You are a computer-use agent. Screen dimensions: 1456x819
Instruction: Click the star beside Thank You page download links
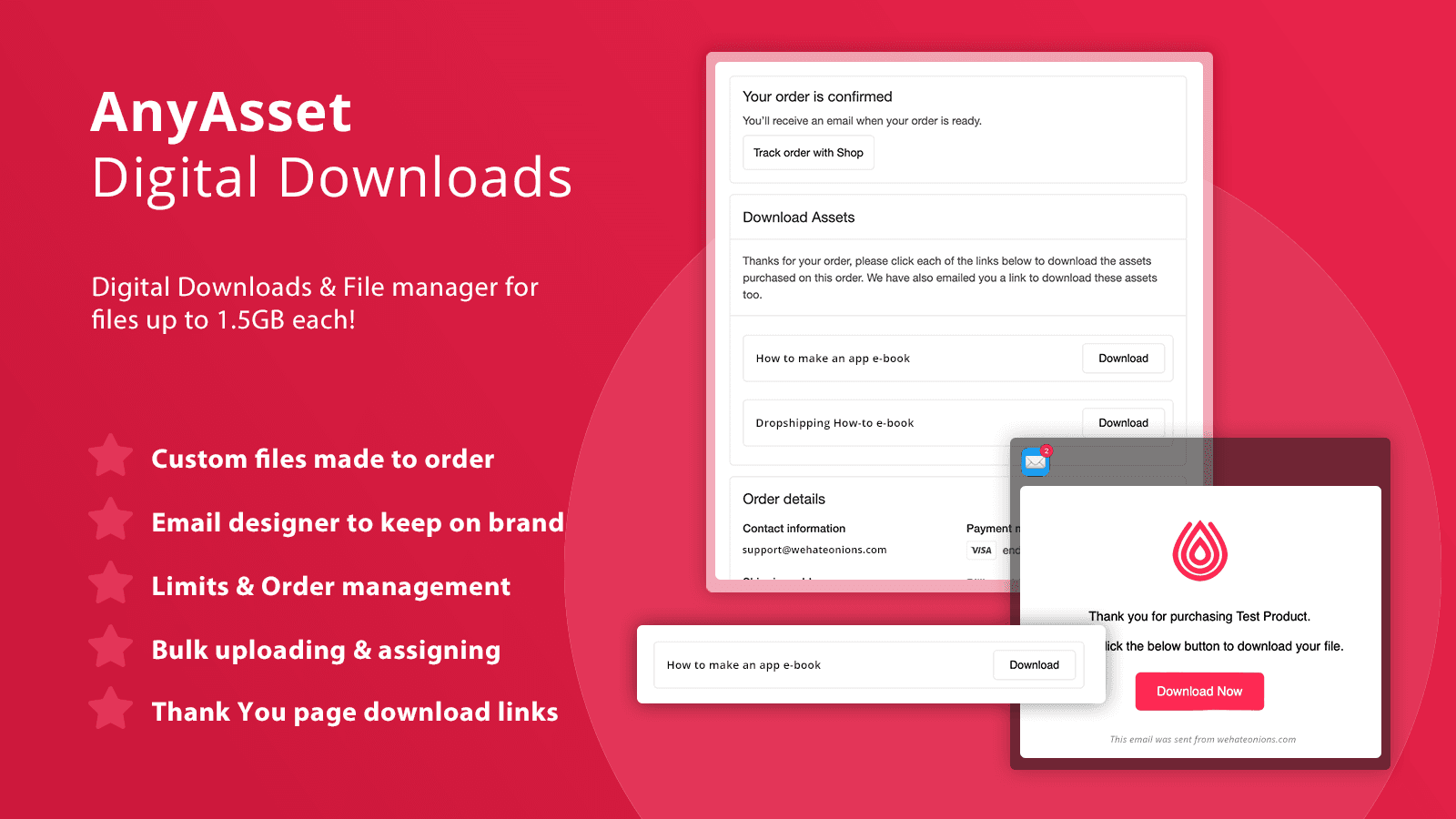pyautogui.click(x=110, y=712)
